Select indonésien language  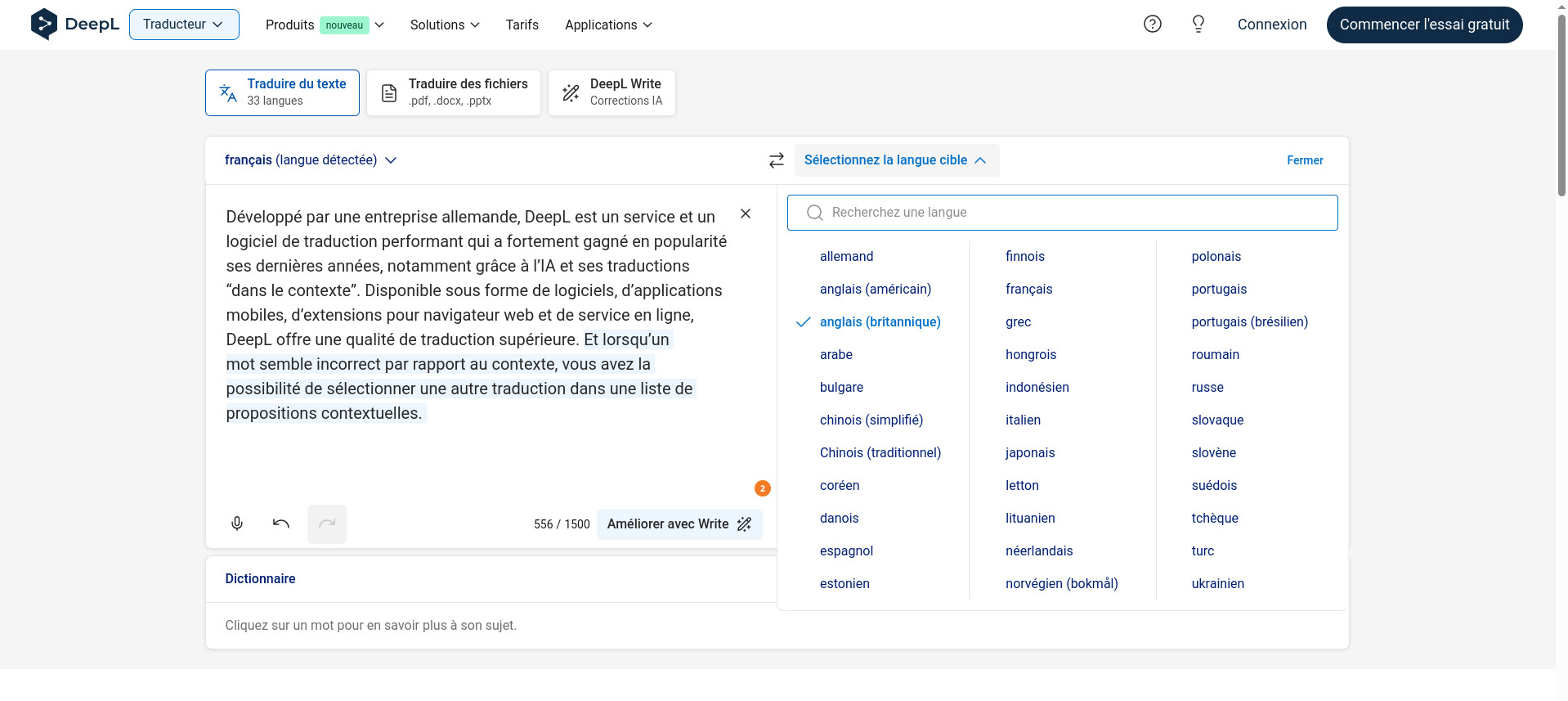pos(1037,387)
